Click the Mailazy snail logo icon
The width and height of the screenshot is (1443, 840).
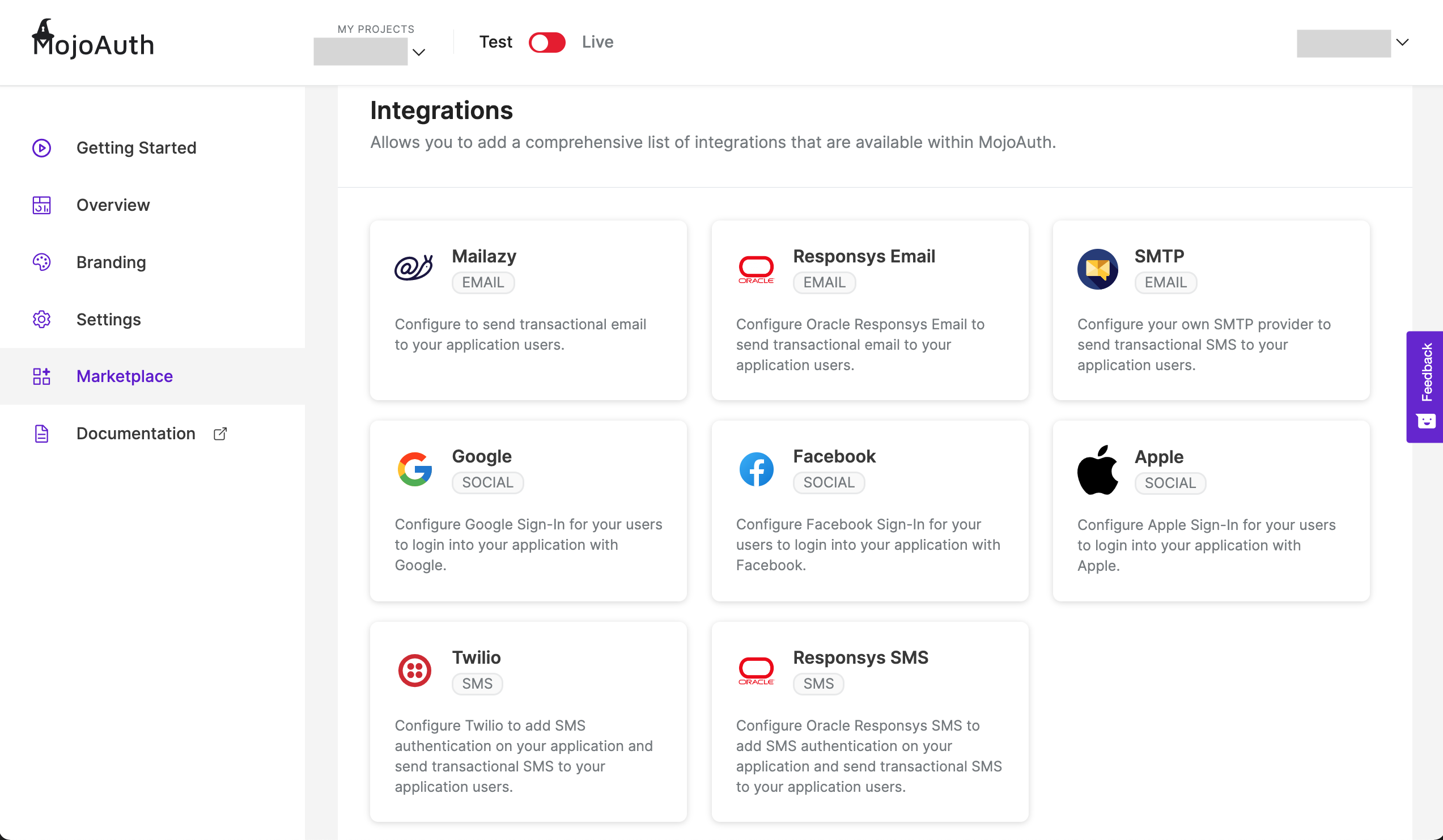[x=413, y=268]
